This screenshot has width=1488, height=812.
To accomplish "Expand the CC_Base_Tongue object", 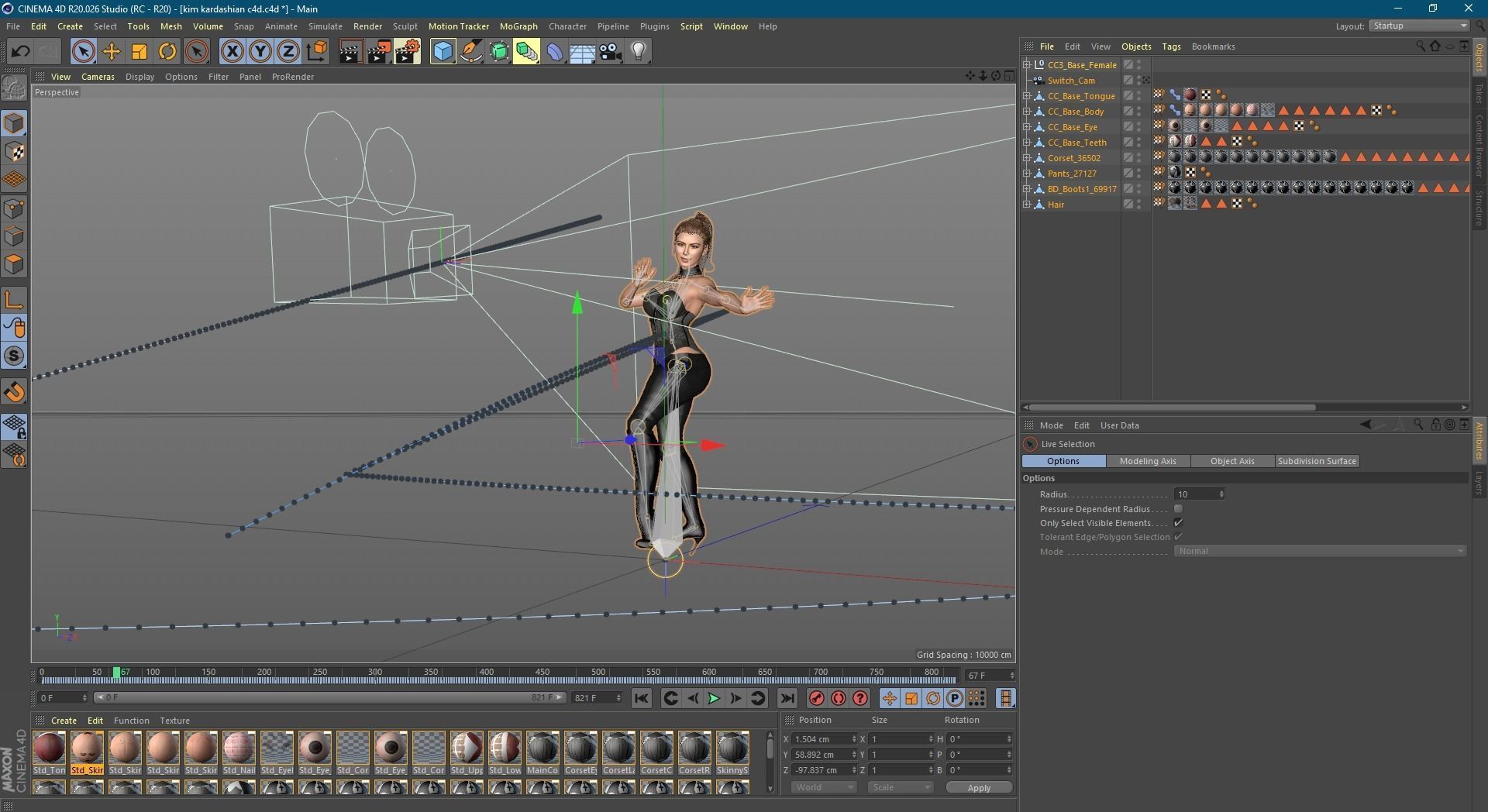I will [x=1027, y=96].
